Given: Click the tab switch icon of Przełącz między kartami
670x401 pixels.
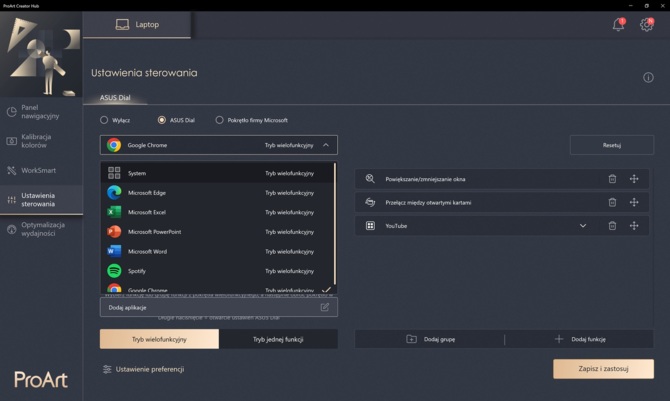Looking at the screenshot, I should pos(370,202).
